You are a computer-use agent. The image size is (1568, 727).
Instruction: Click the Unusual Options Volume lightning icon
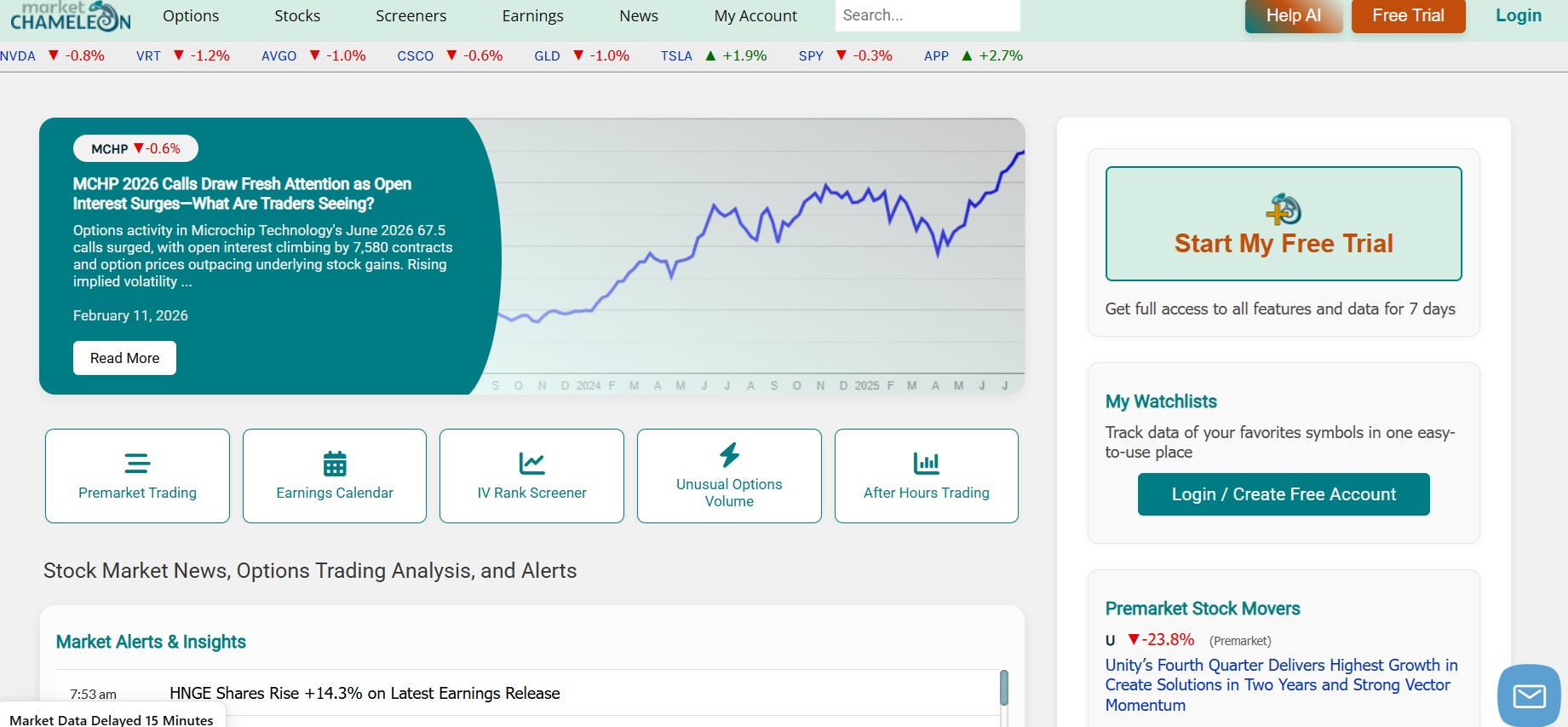click(x=729, y=454)
